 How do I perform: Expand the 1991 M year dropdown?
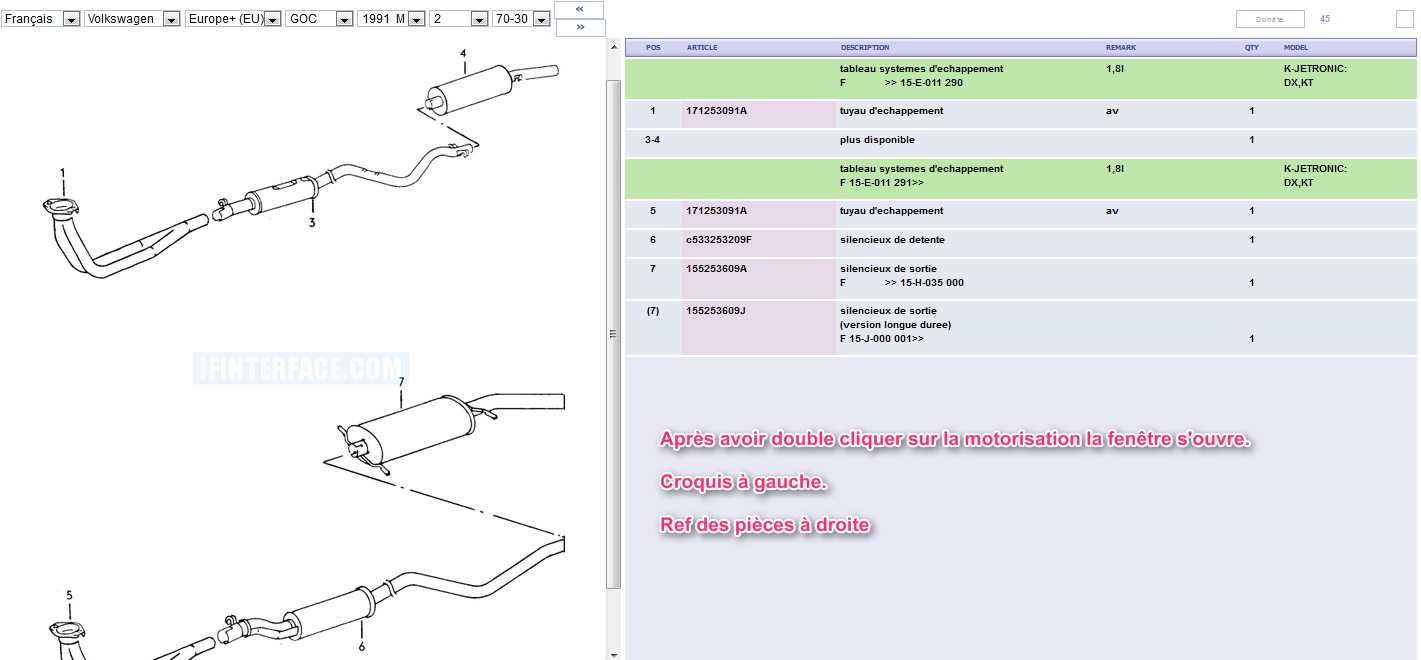416,19
